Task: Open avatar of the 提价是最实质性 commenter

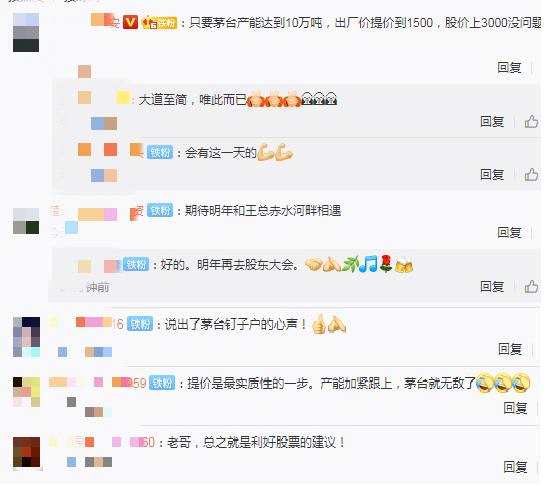Action: click(x=26, y=392)
